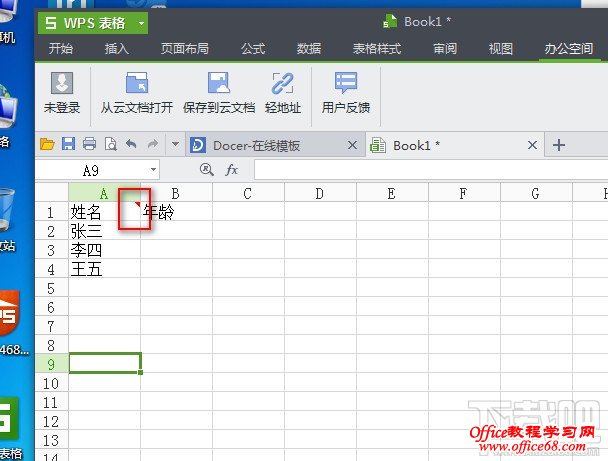Open the 审阅 ribbon tab
Screen dimensions: 608x461
(445, 48)
